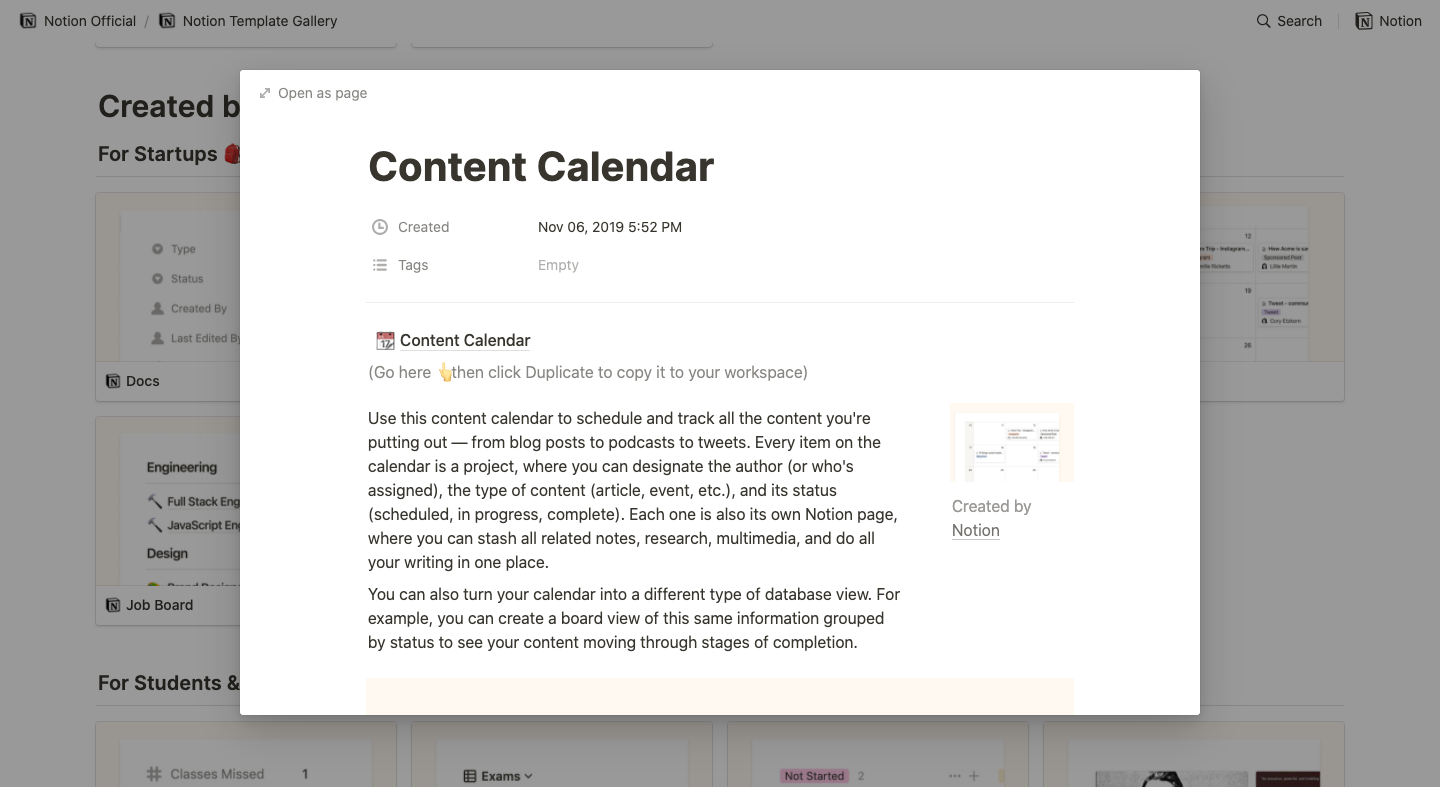Go to Notion Official breadcrumb item
1440x787 pixels.
[x=89, y=21]
